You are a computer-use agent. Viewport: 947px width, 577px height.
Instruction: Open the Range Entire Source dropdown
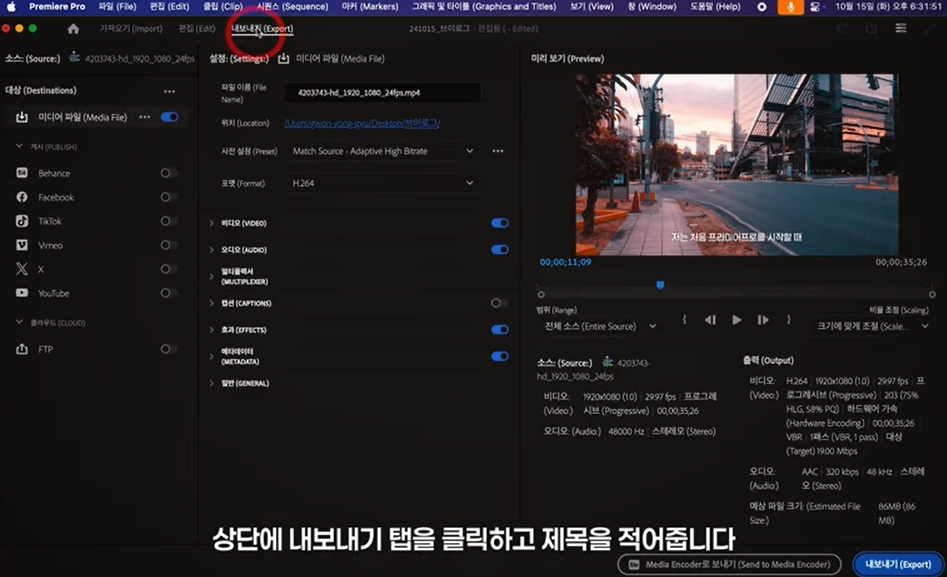(600, 326)
